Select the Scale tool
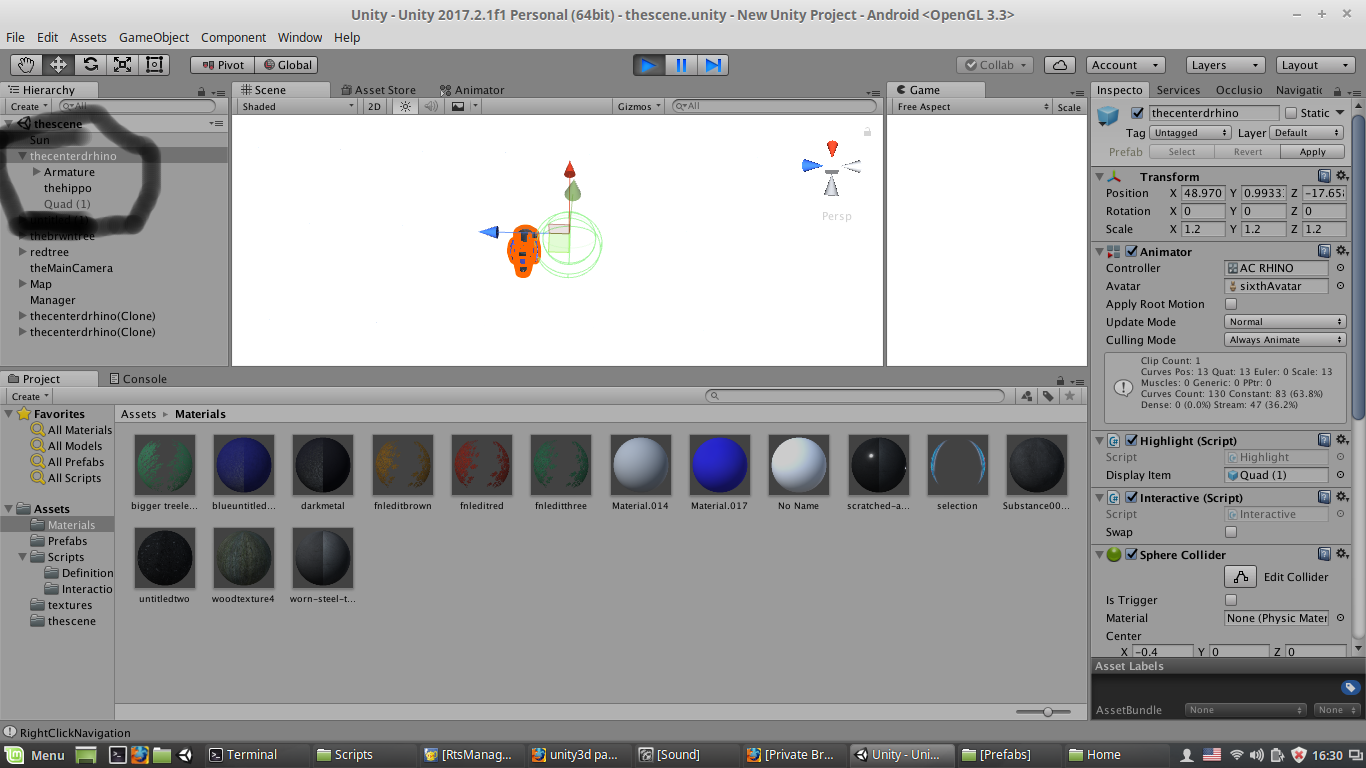The height and width of the screenshot is (768, 1366). [122, 65]
